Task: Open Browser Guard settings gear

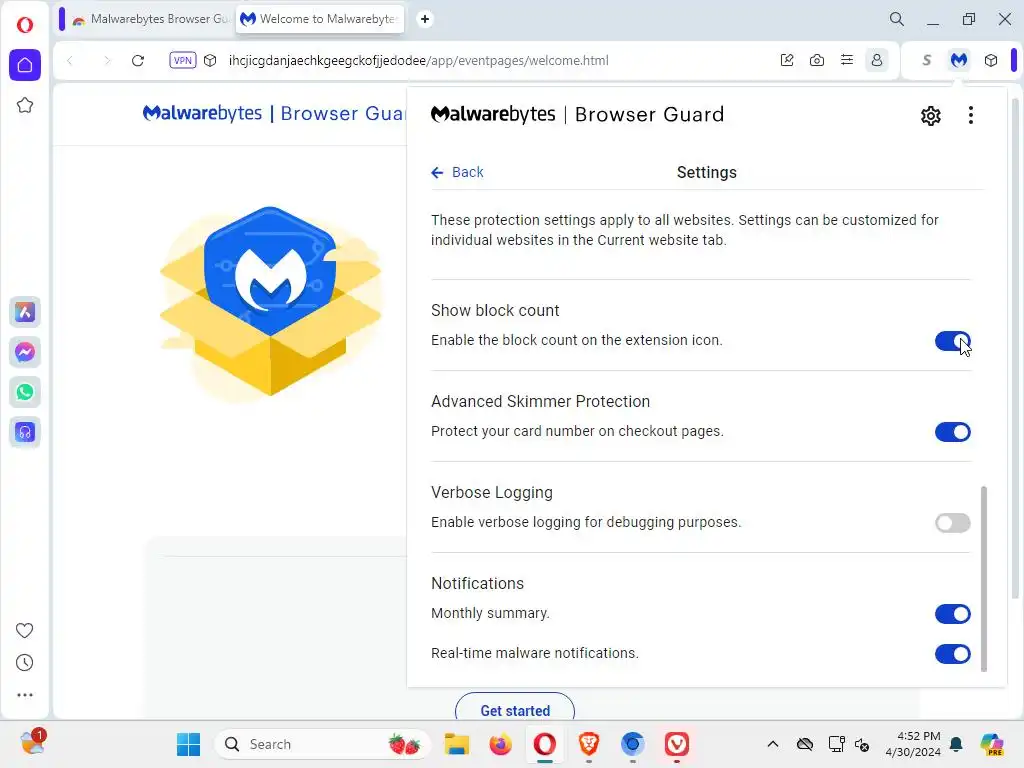Action: click(x=931, y=116)
